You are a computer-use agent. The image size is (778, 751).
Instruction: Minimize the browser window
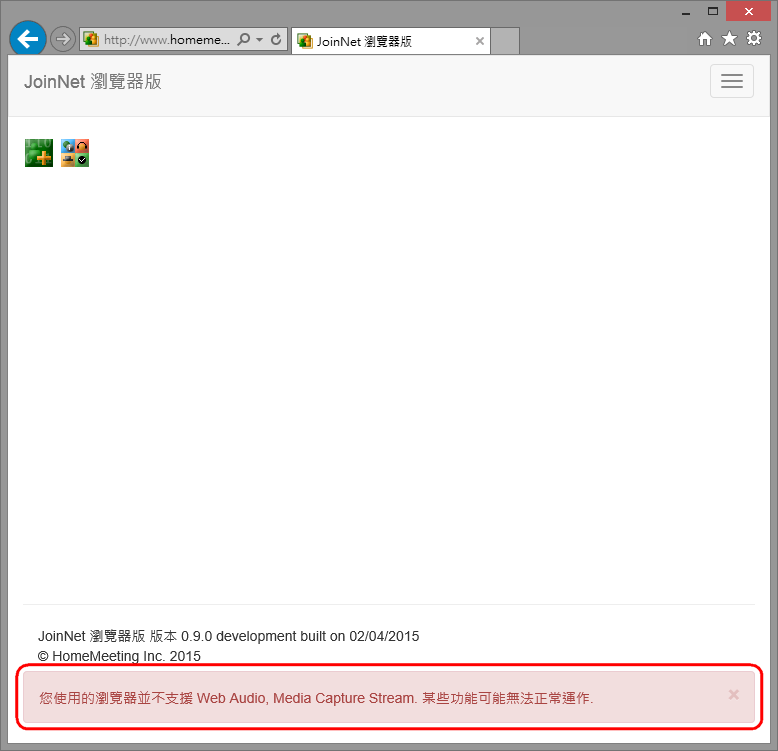[686, 12]
